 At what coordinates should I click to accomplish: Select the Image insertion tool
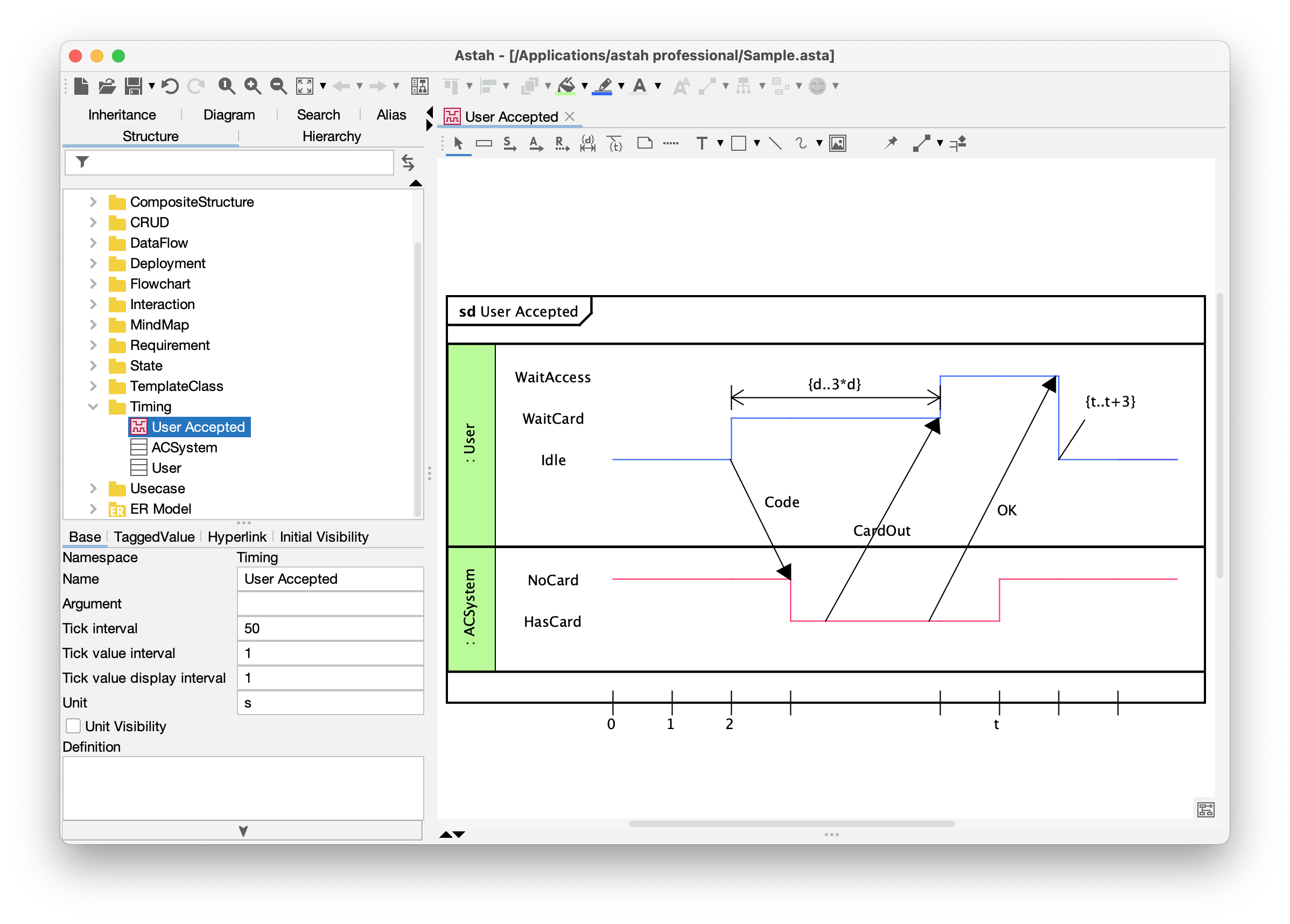(837, 143)
